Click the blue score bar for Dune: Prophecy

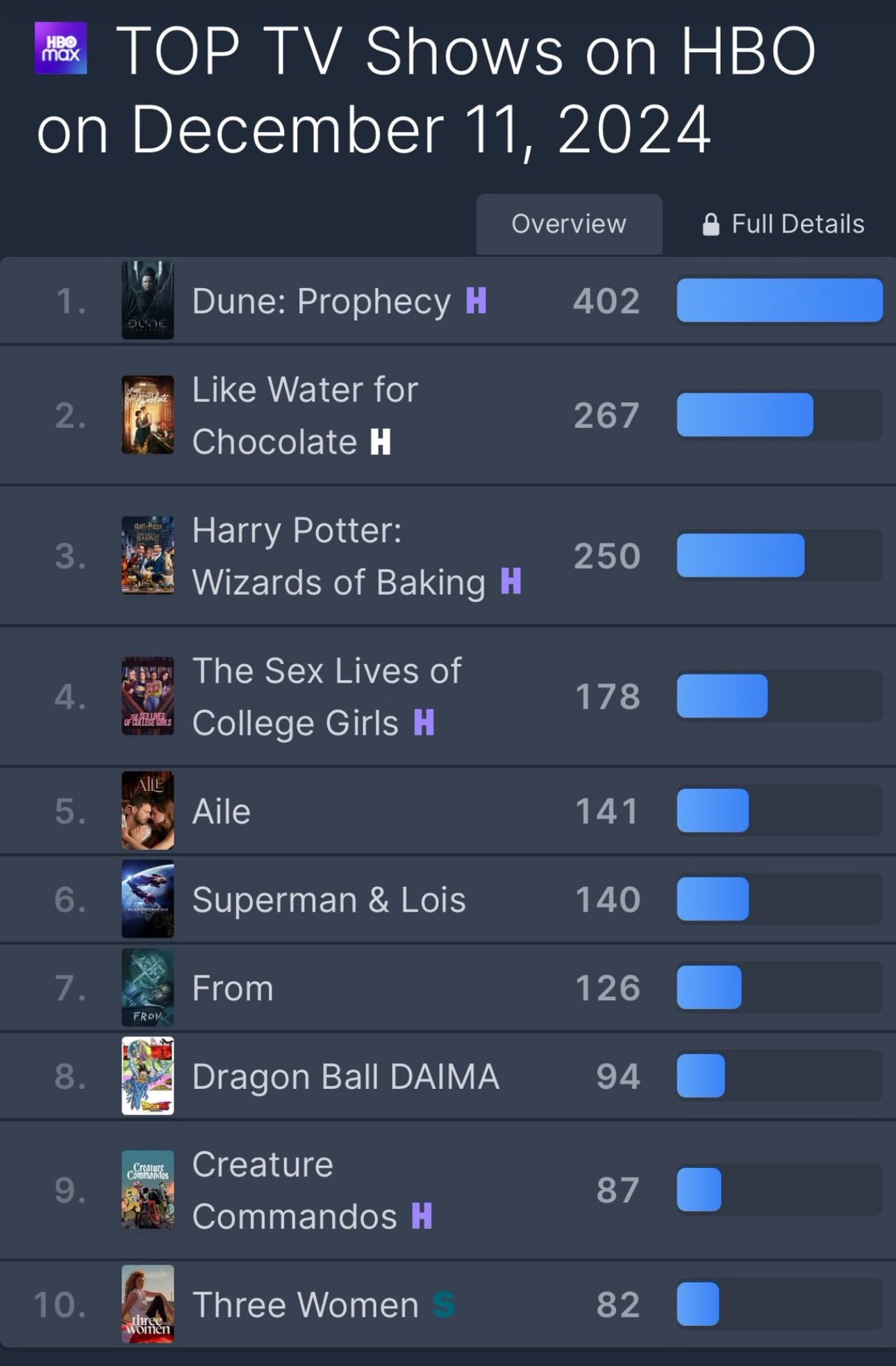[780, 301]
